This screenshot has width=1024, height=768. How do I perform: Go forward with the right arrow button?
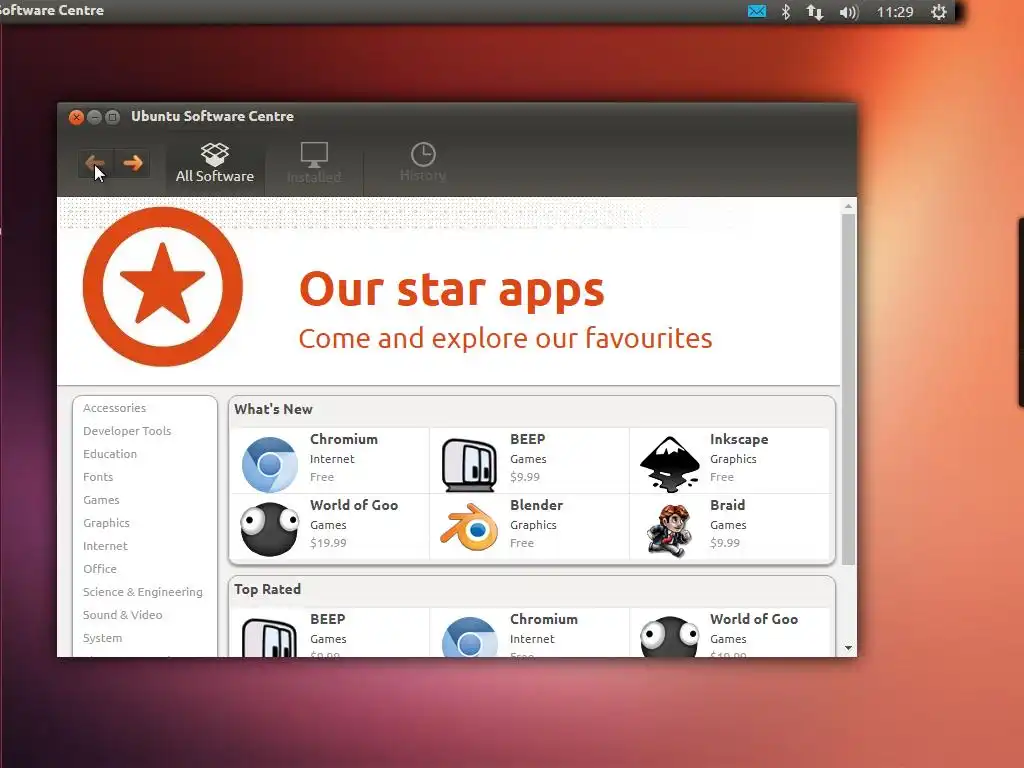click(133, 163)
